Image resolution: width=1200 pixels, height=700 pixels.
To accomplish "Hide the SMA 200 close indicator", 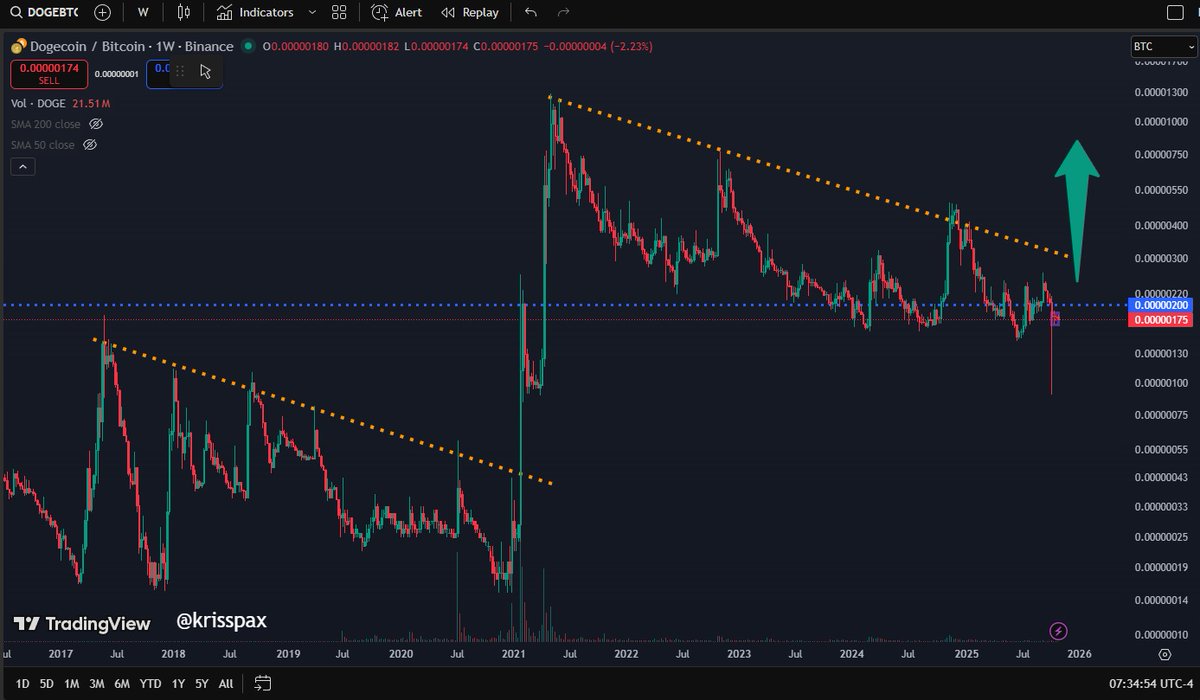I will [x=95, y=124].
